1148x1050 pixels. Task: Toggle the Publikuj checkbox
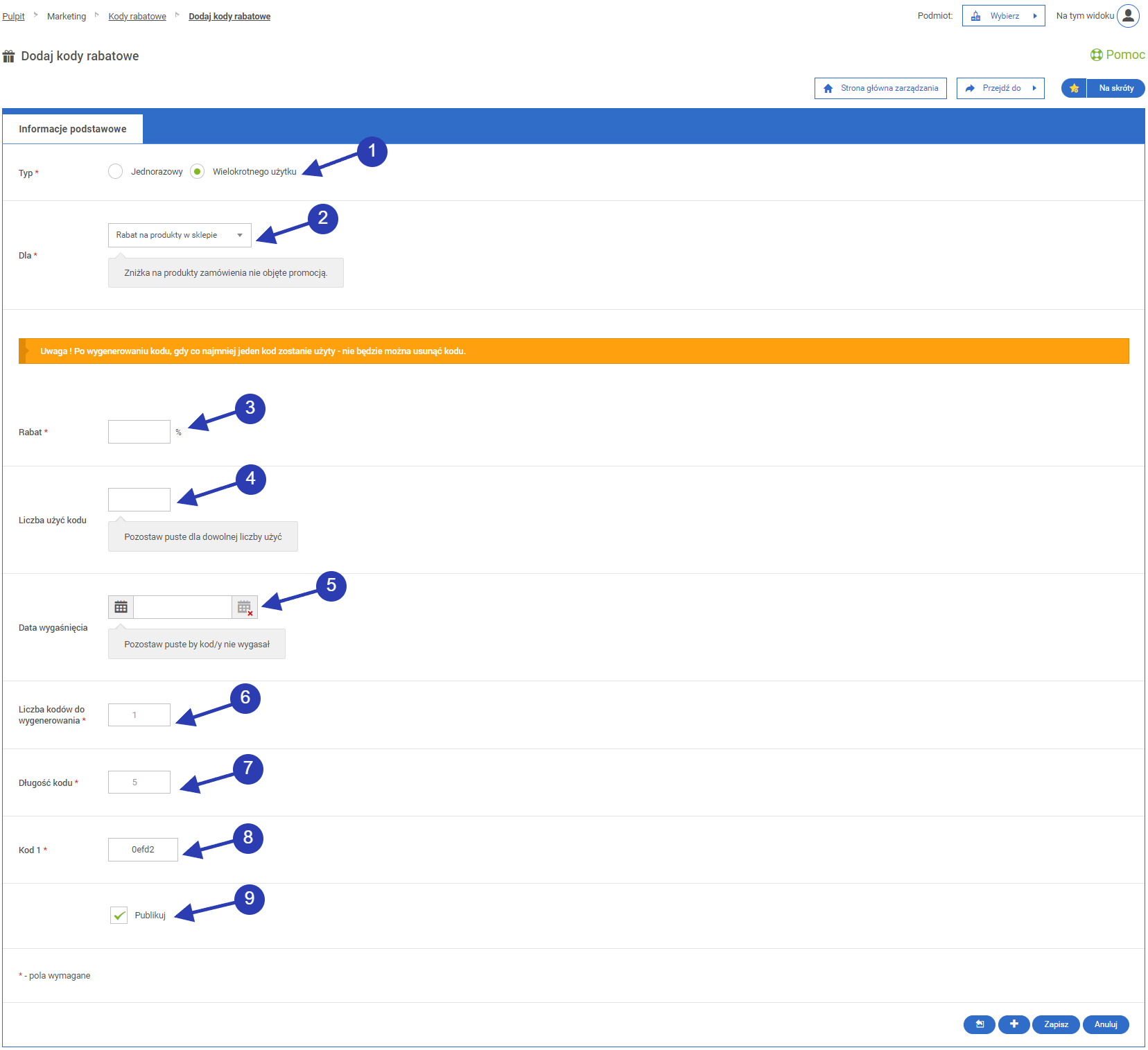click(x=119, y=916)
